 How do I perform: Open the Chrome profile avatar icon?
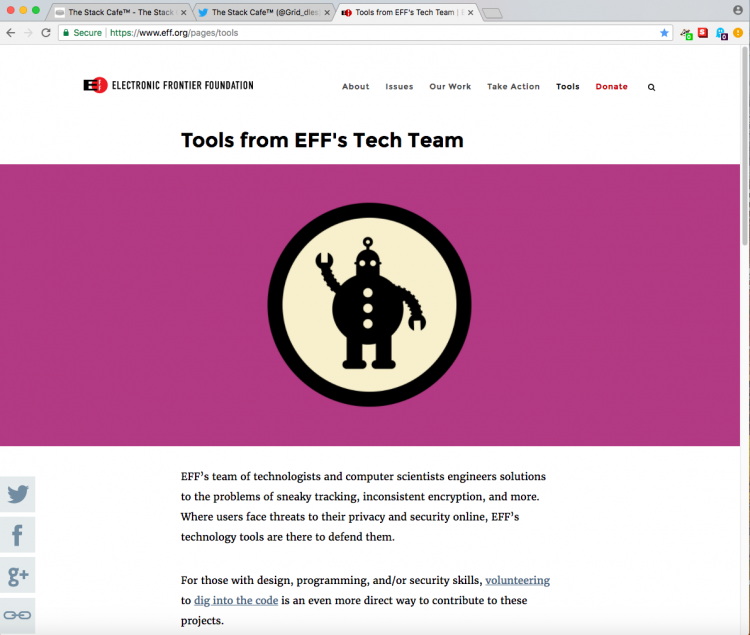pos(738,10)
